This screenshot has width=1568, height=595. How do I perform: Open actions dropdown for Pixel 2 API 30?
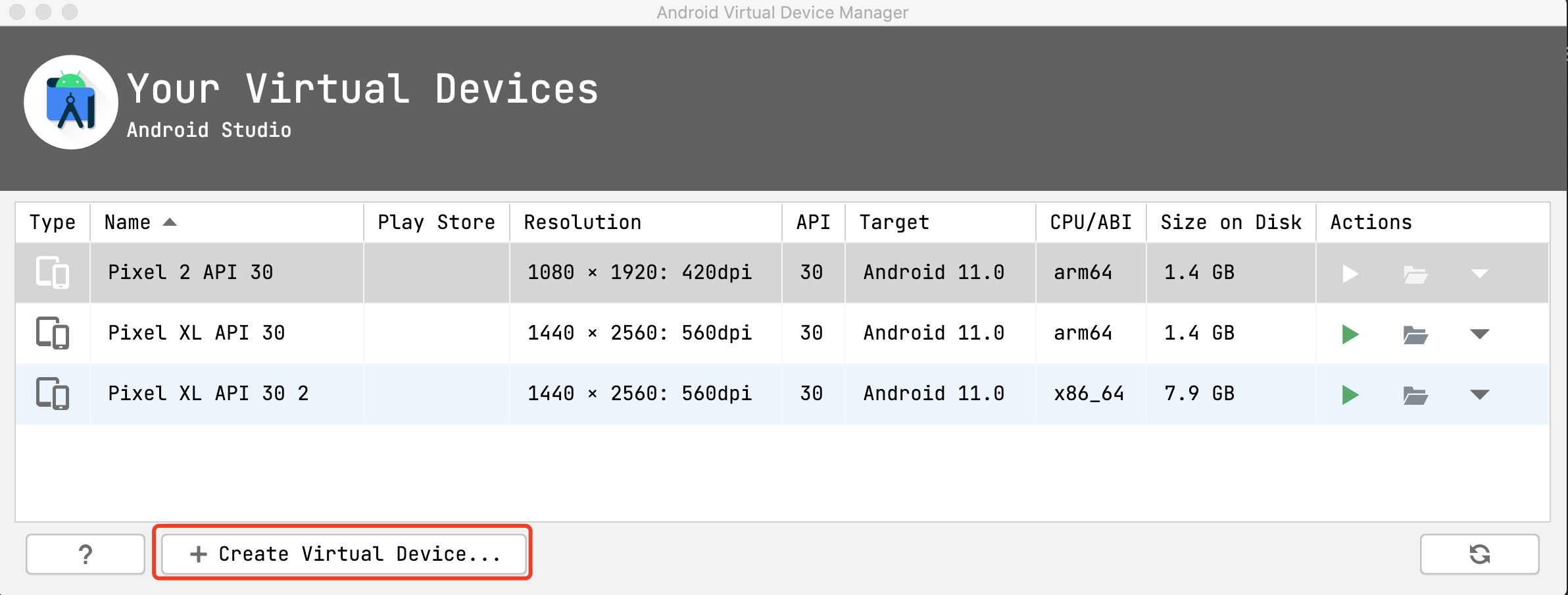click(x=1479, y=274)
